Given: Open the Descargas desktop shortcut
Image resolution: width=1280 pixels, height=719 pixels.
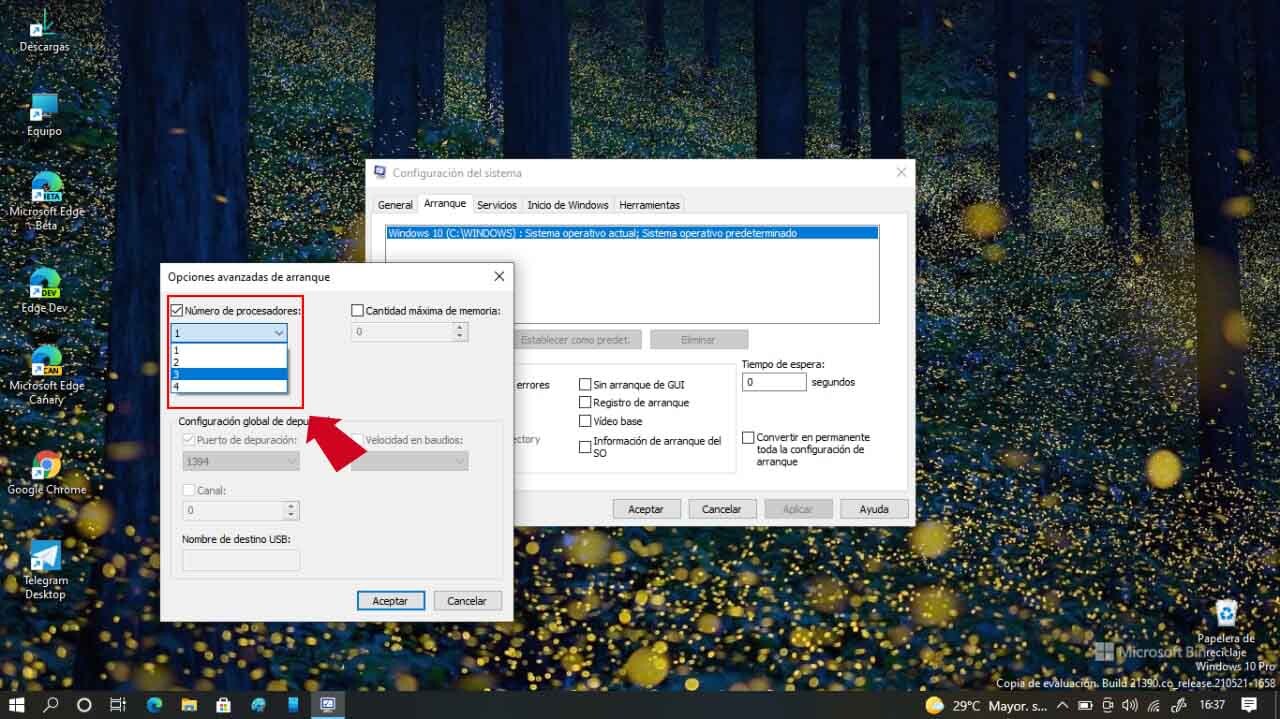Looking at the screenshot, I should click(45, 29).
